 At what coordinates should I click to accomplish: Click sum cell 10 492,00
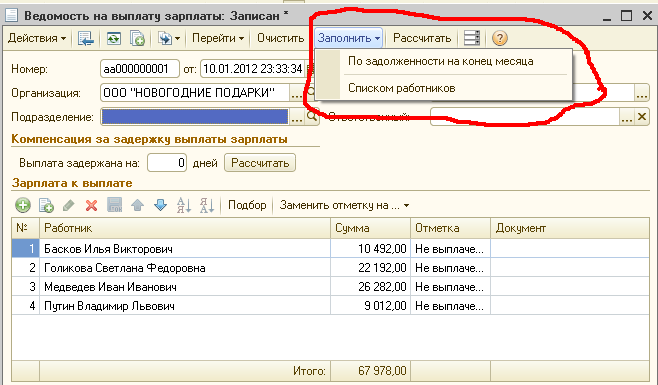tap(371, 249)
